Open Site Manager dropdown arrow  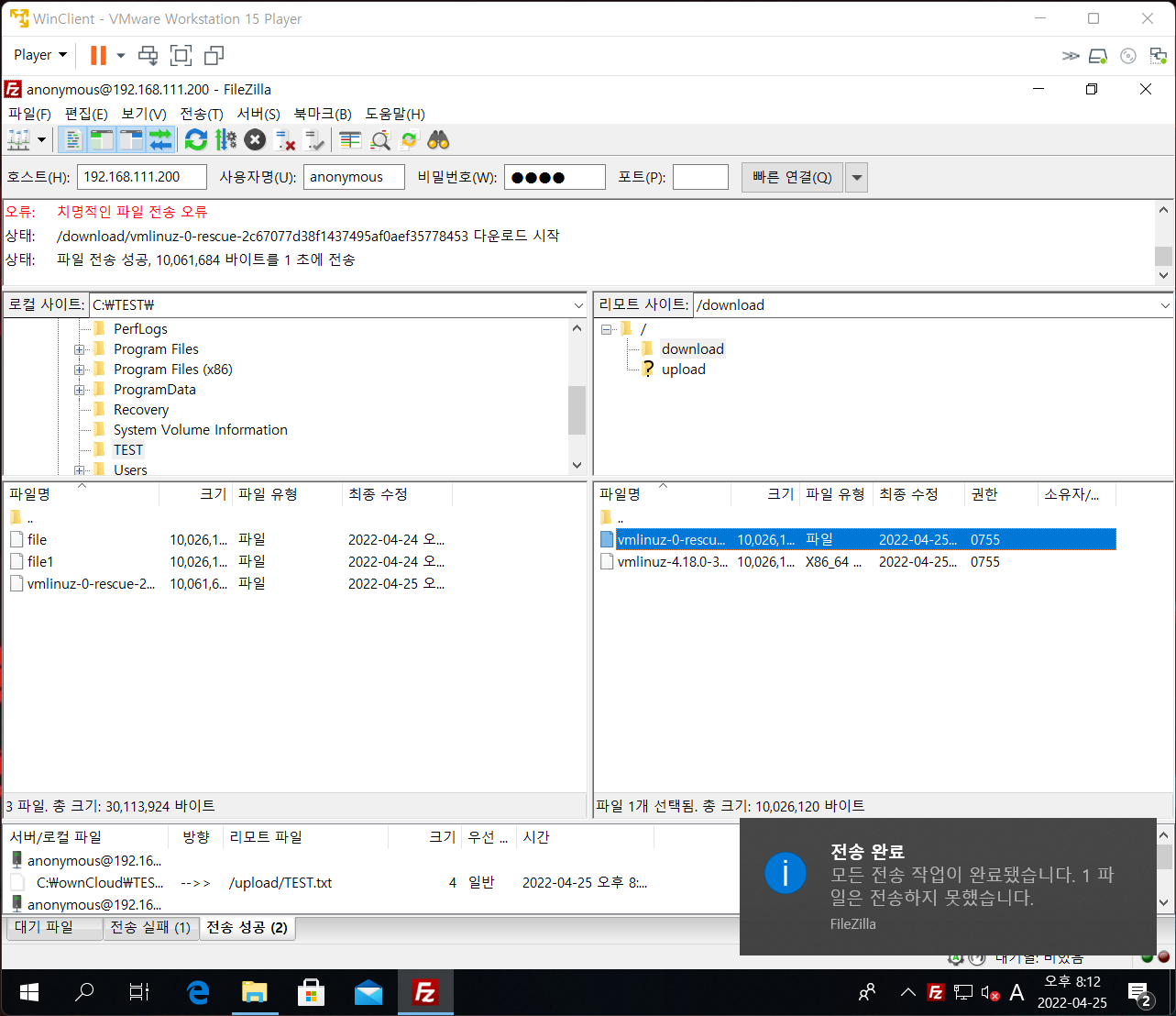(41, 140)
